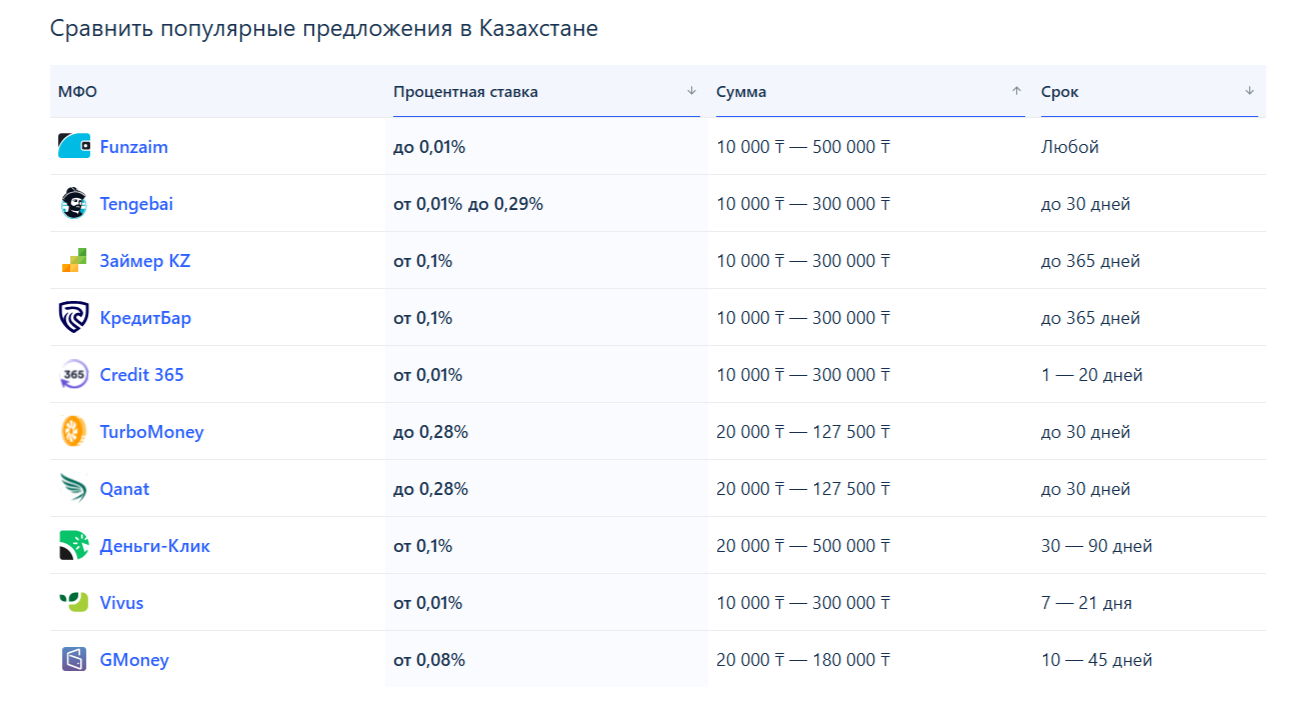Click the Credit 365 round logo
Image resolution: width=1301 pixels, height=703 pixels.
(74, 375)
